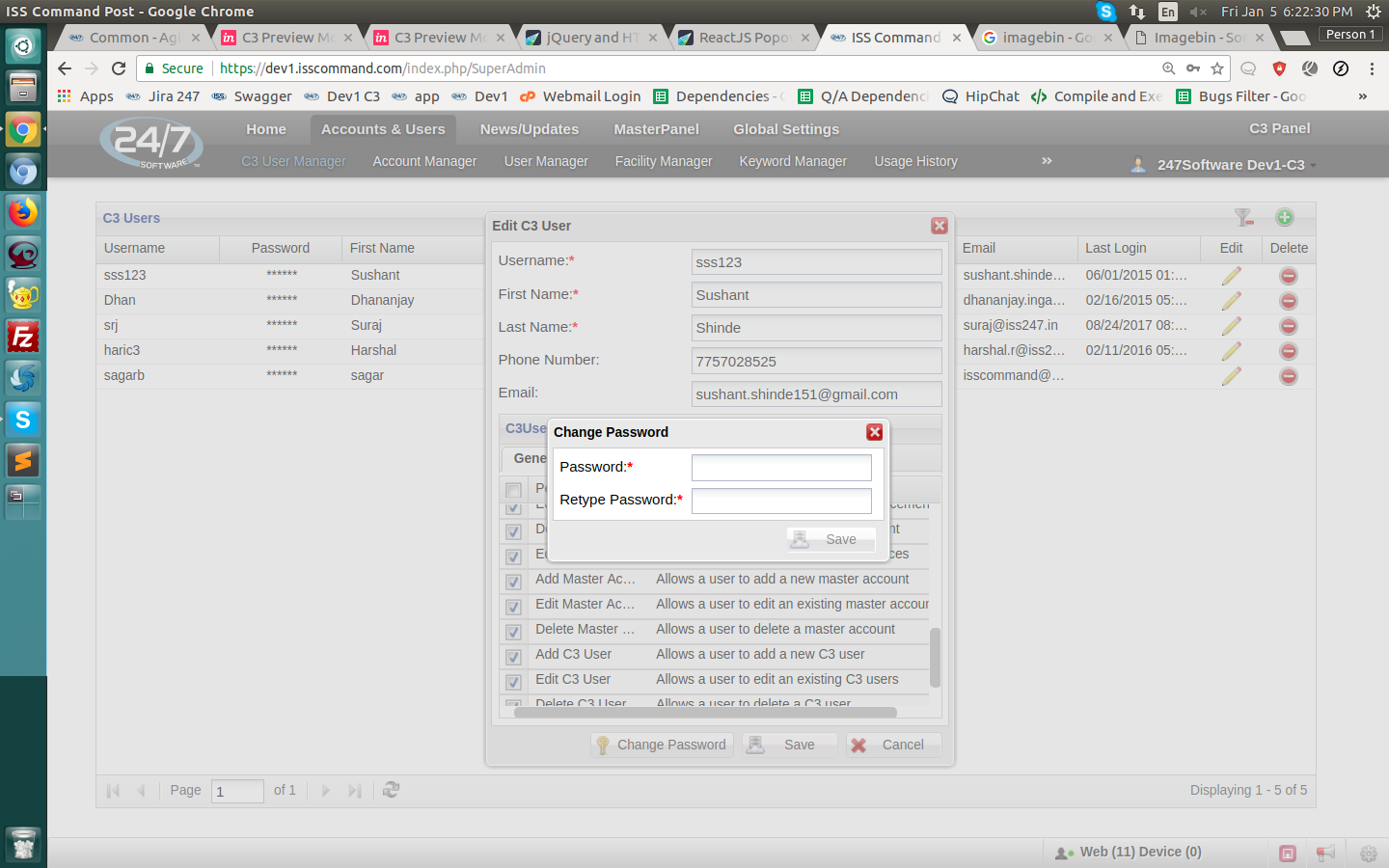Click the Phone Number field

tap(816, 361)
